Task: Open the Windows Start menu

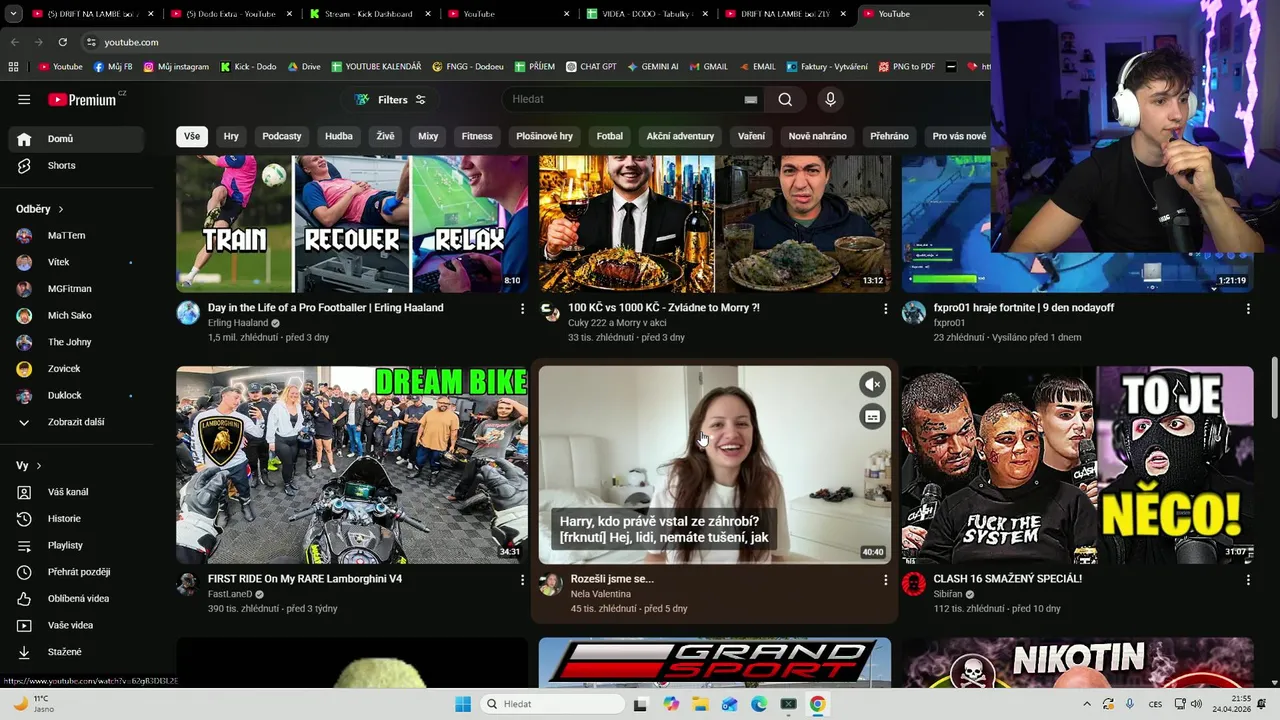Action: coord(463,704)
